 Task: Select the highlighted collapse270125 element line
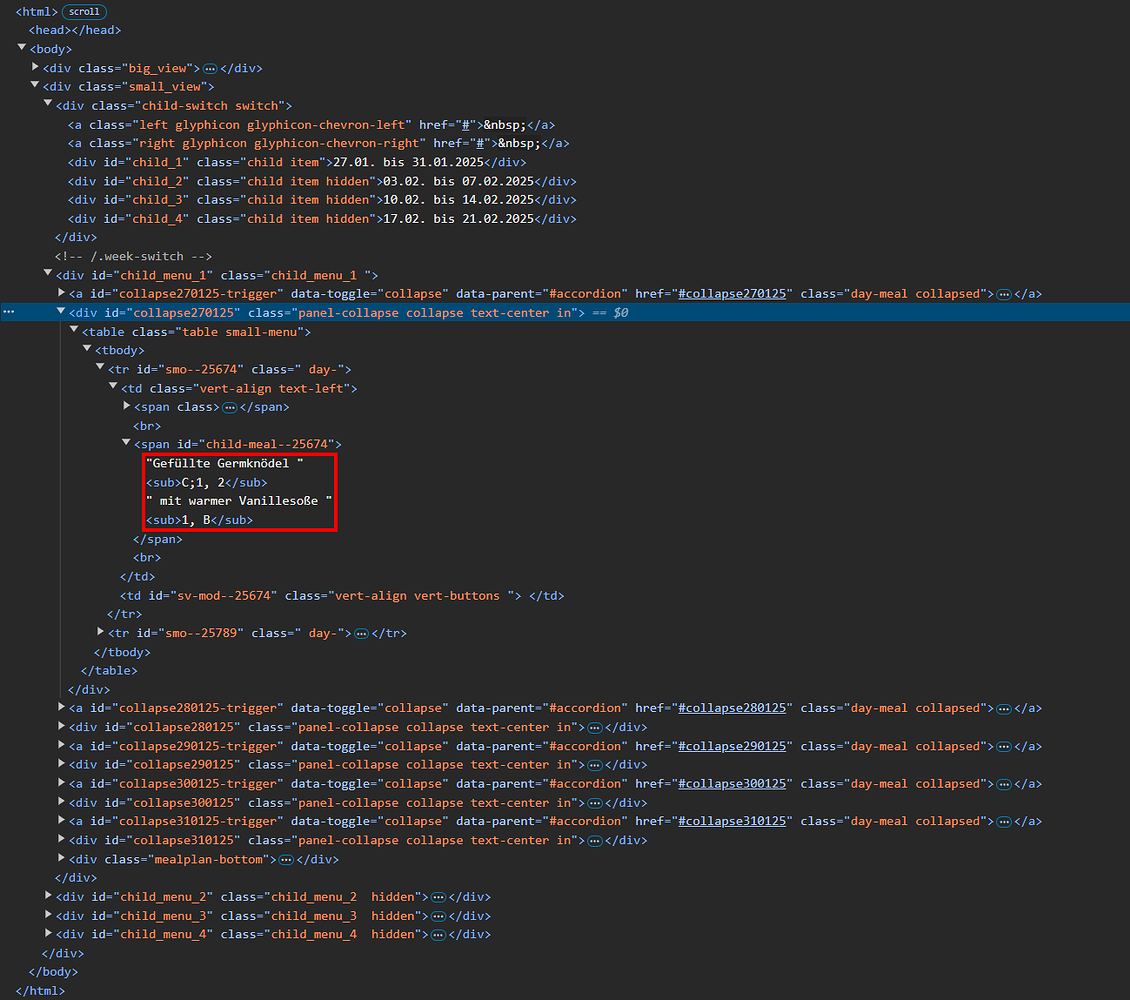300,311
